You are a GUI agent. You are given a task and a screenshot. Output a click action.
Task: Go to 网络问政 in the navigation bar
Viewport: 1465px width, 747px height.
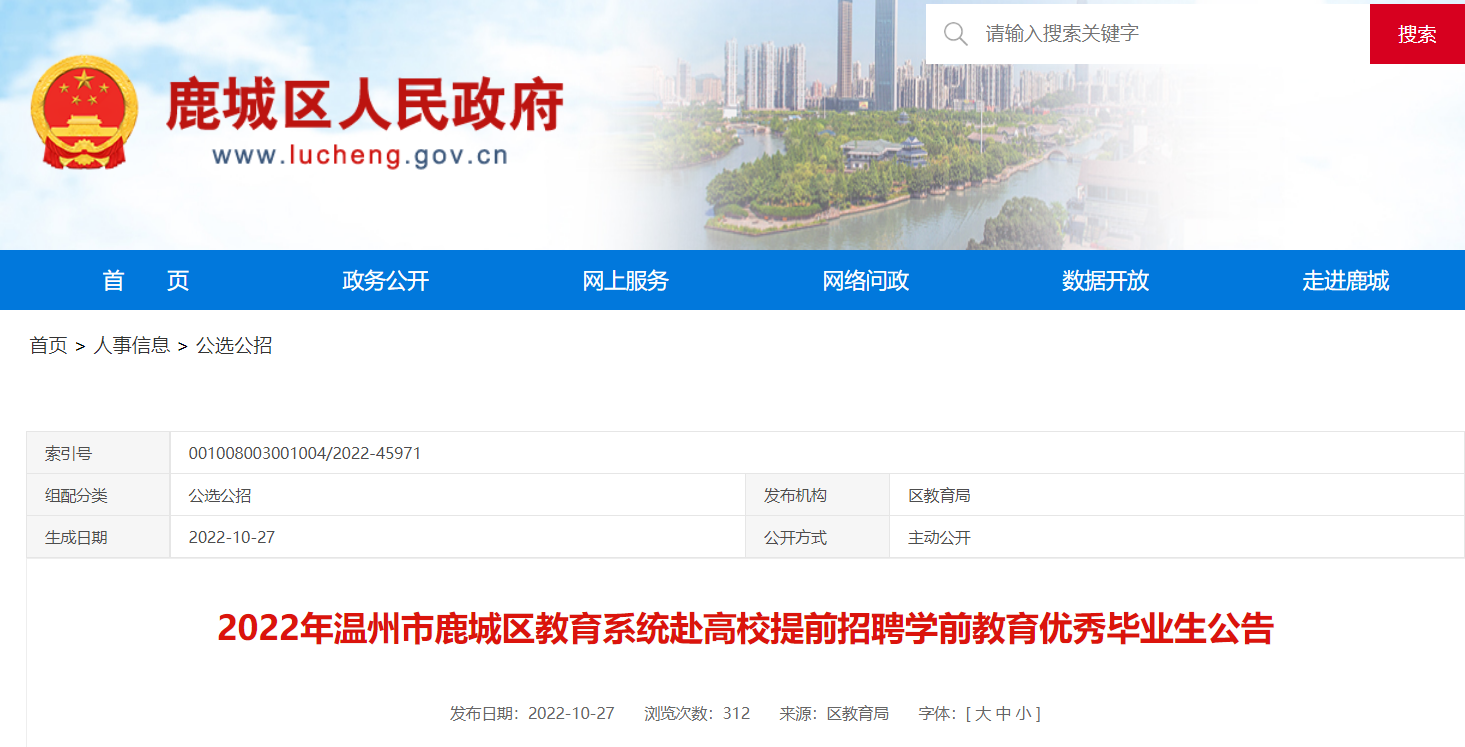pyautogui.click(x=866, y=281)
